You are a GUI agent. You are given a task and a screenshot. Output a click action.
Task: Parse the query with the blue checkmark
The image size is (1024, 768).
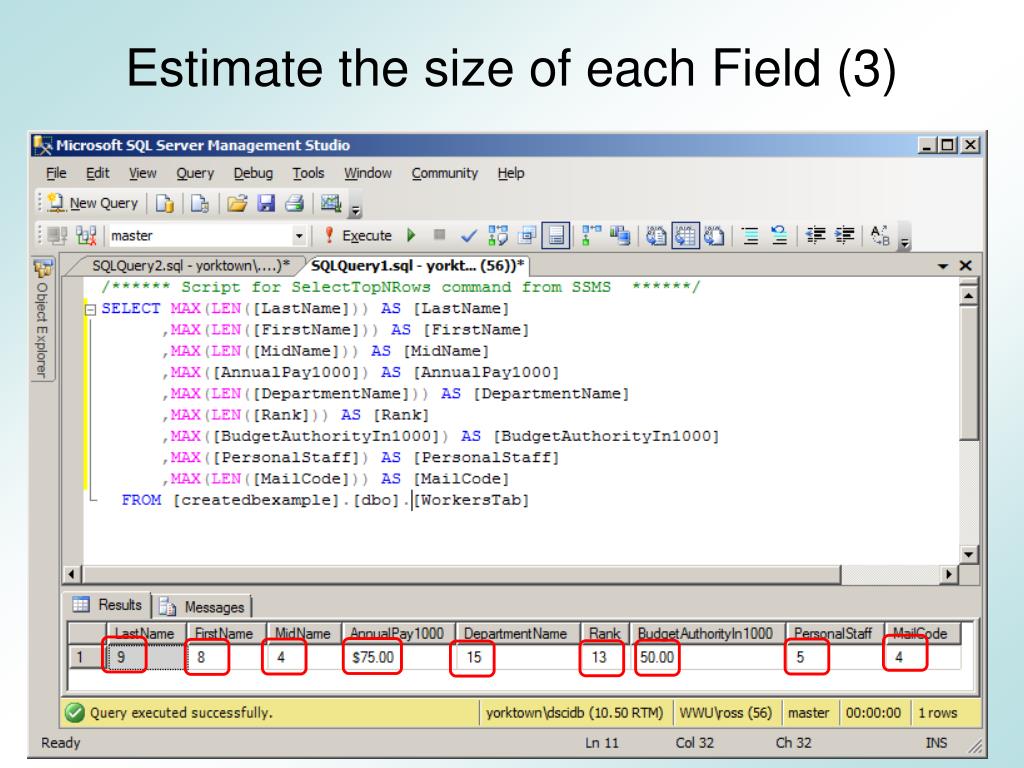[x=468, y=236]
